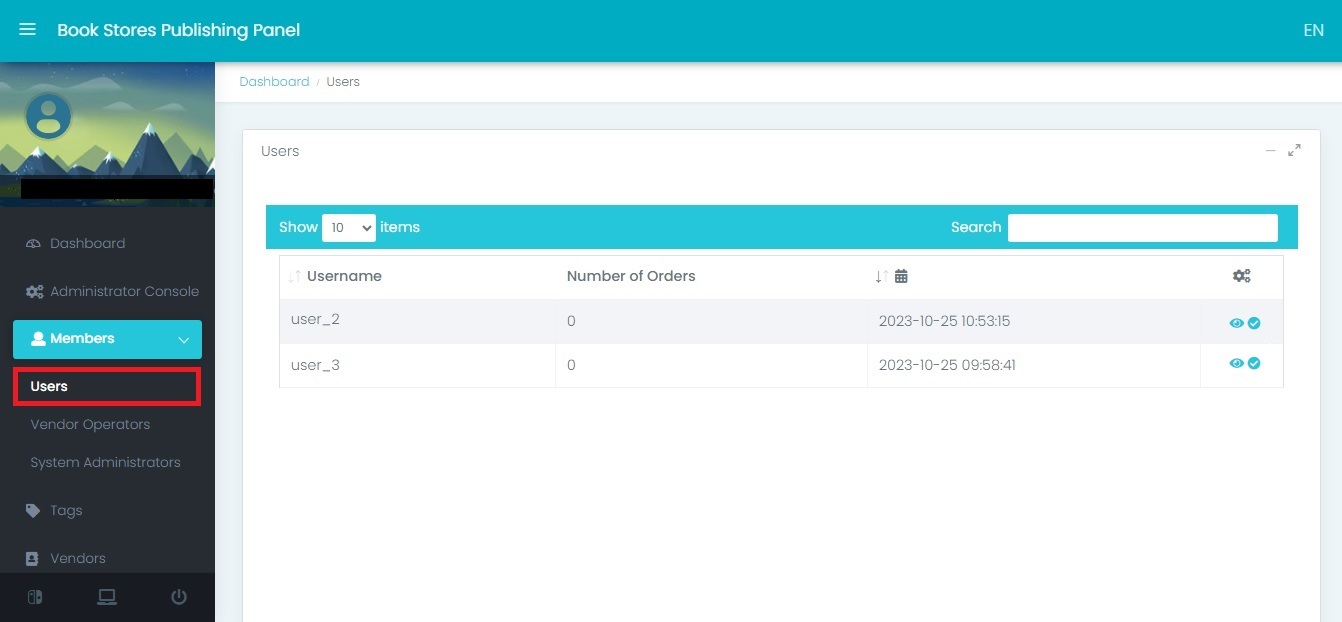Open Vendor Operators submenu item
The width and height of the screenshot is (1342, 622).
pyautogui.click(x=90, y=424)
